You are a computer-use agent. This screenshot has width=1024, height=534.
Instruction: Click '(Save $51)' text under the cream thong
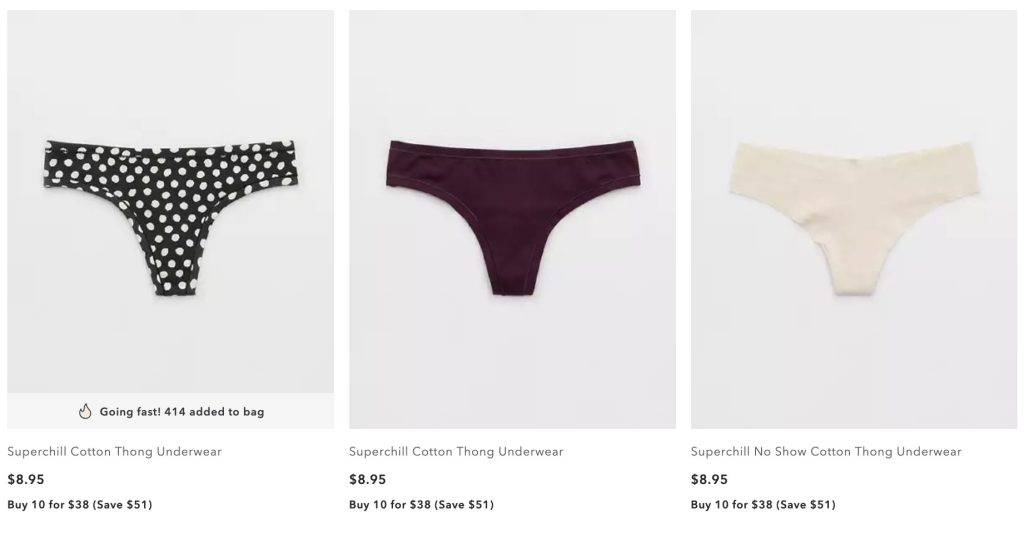[806, 505]
